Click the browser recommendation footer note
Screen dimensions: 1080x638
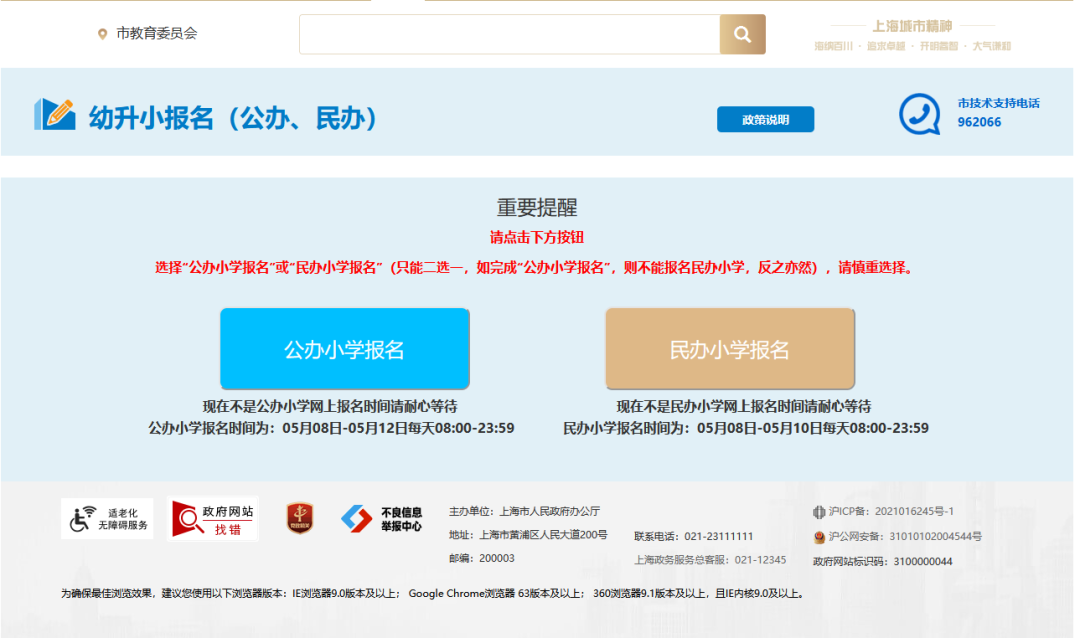(x=434, y=593)
